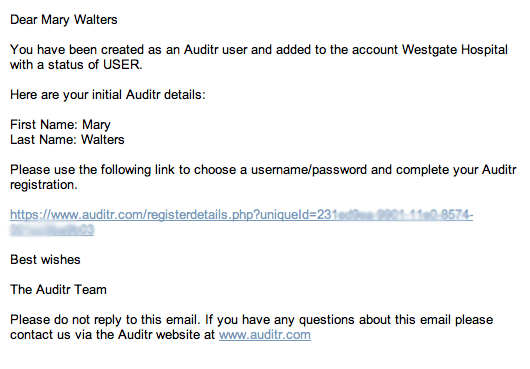Click the word 'registration.' below username/password sentence
The width and height of the screenshot is (530, 369).
point(44,185)
